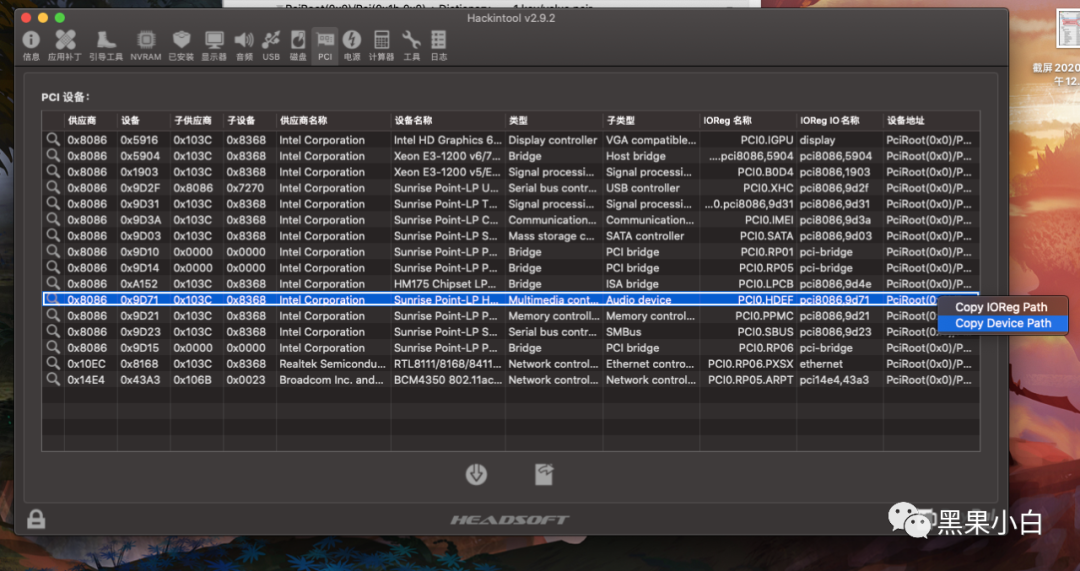Click the download PCI IDs update button

(476, 474)
